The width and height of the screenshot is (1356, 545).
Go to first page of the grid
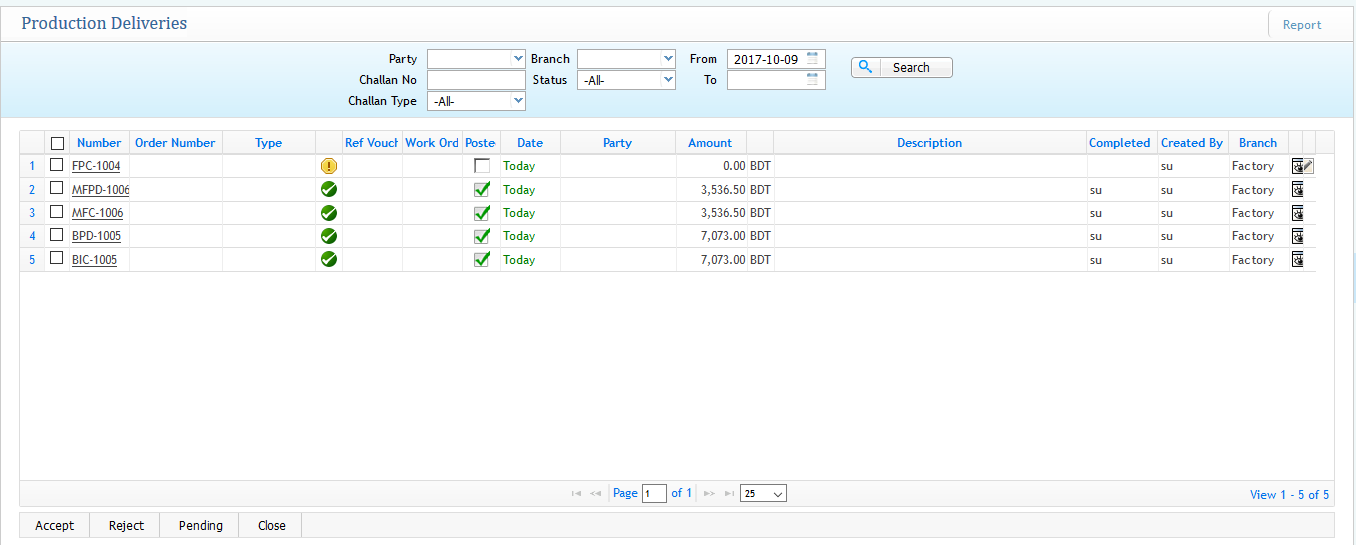[x=576, y=493]
